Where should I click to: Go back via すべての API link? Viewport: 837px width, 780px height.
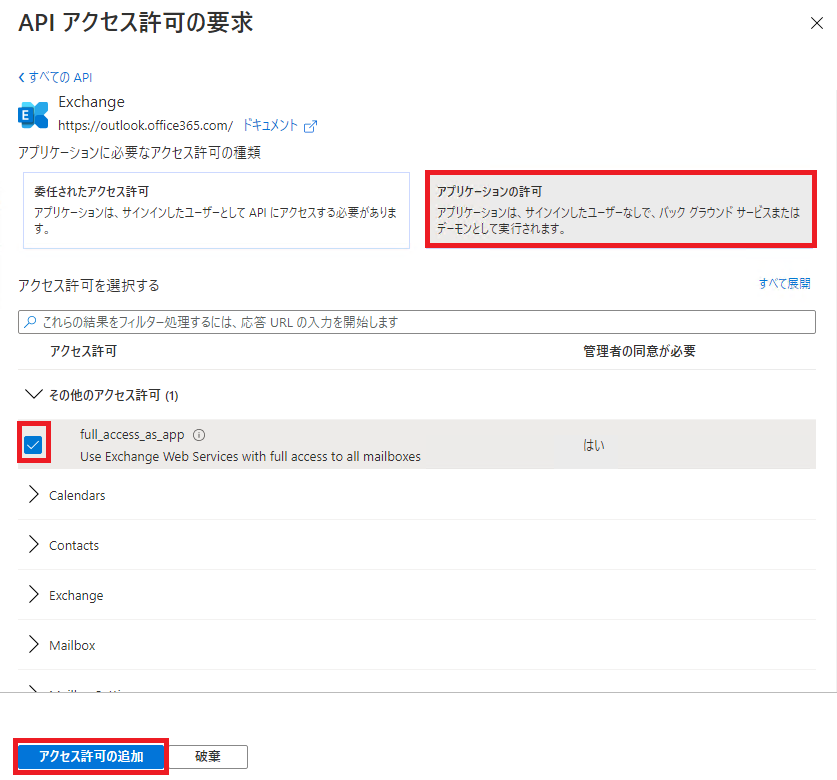[x=56, y=77]
